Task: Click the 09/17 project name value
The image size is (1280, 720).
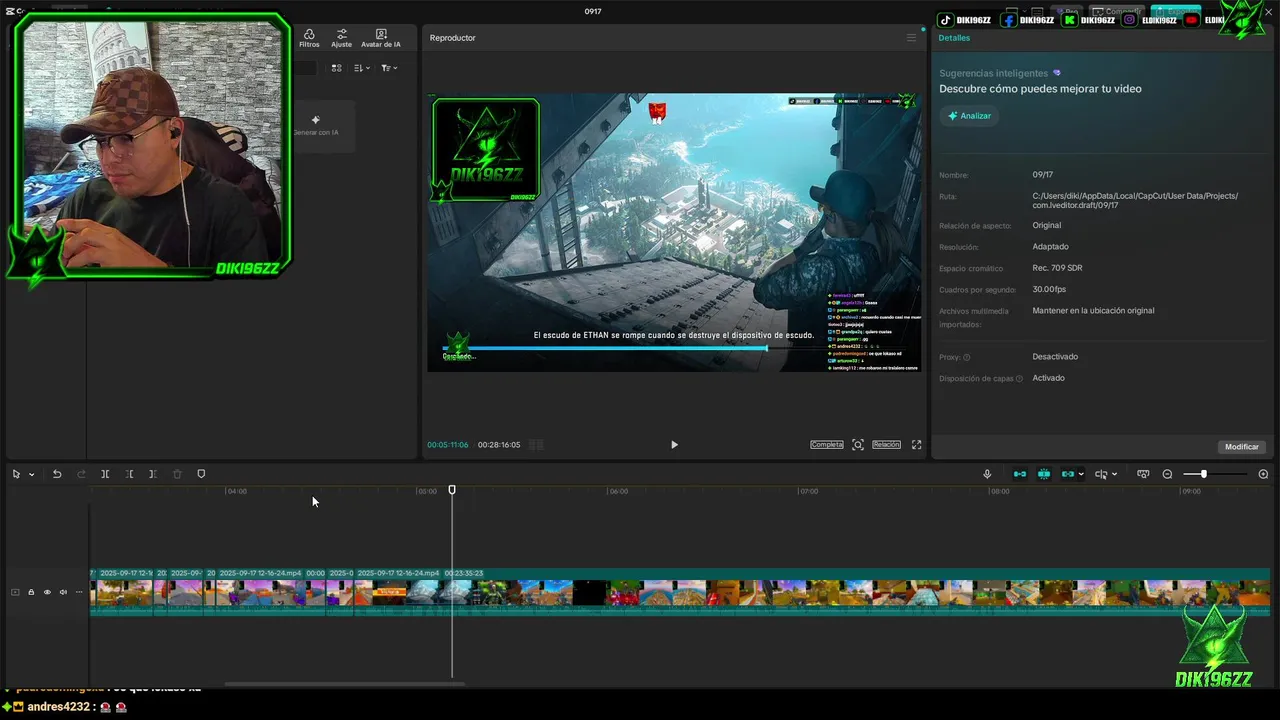Action: point(1043,175)
